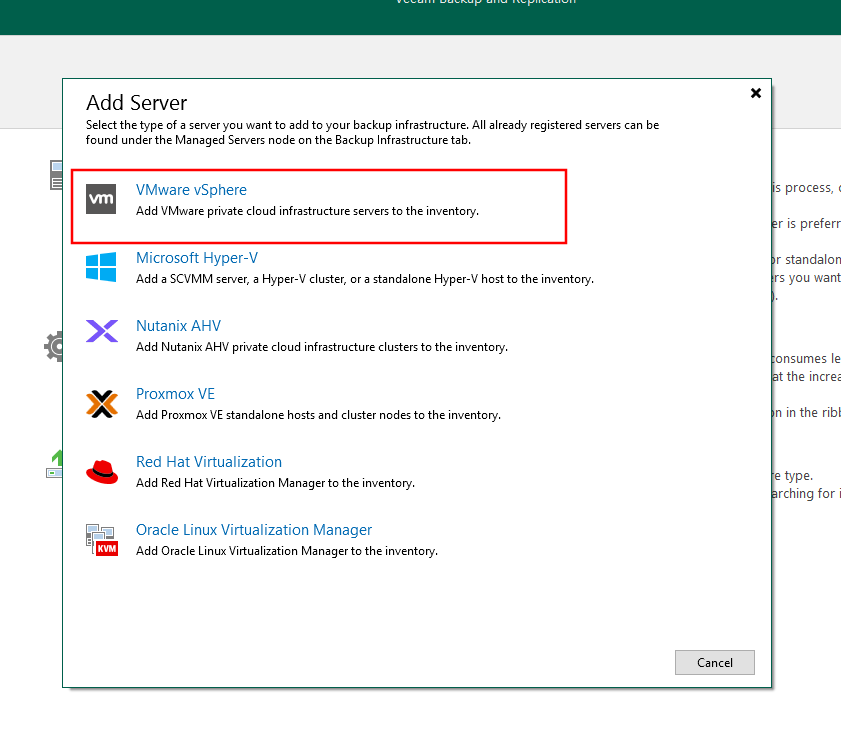Image resolution: width=841 pixels, height=738 pixels.
Task: Cancel the Add Server dialog
Action: 714,662
